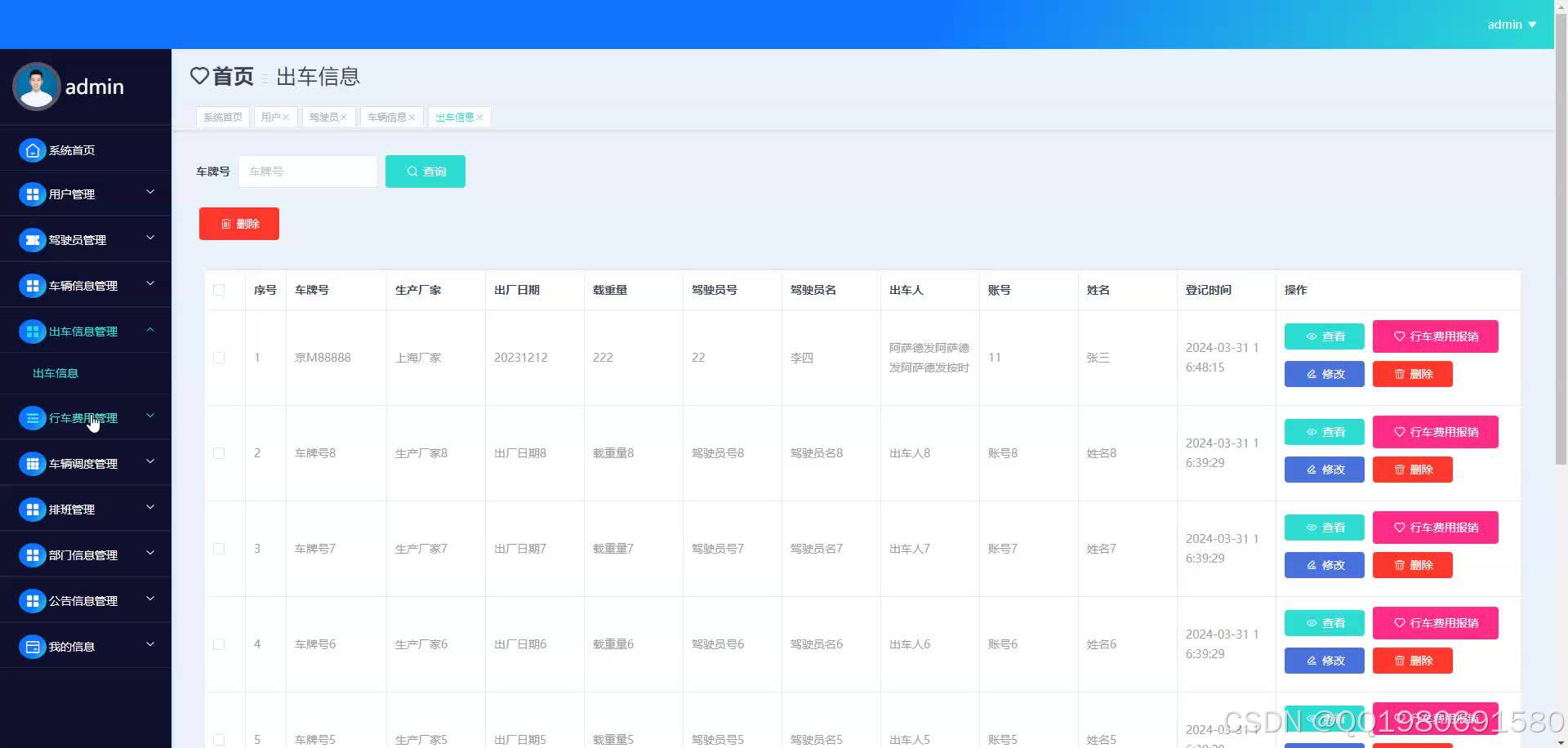Click 查看 for 车牌号8 row
This screenshot has height=748, width=1568.
click(x=1325, y=432)
